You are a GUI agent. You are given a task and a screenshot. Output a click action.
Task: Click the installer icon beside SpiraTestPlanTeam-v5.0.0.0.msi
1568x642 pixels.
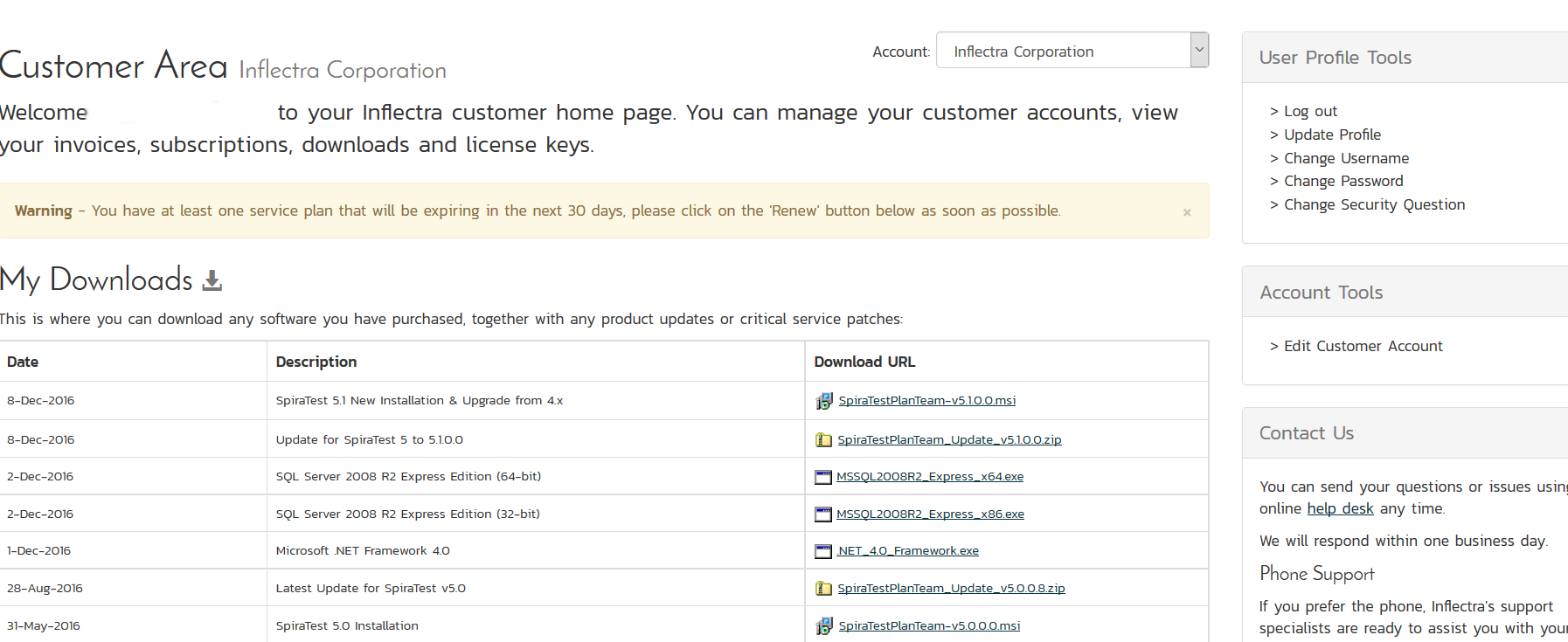click(823, 626)
